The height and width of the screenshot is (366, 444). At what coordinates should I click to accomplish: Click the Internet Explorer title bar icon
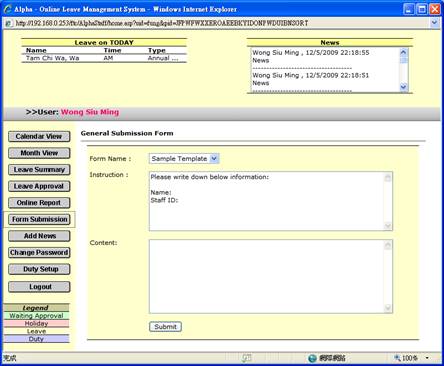7,9
